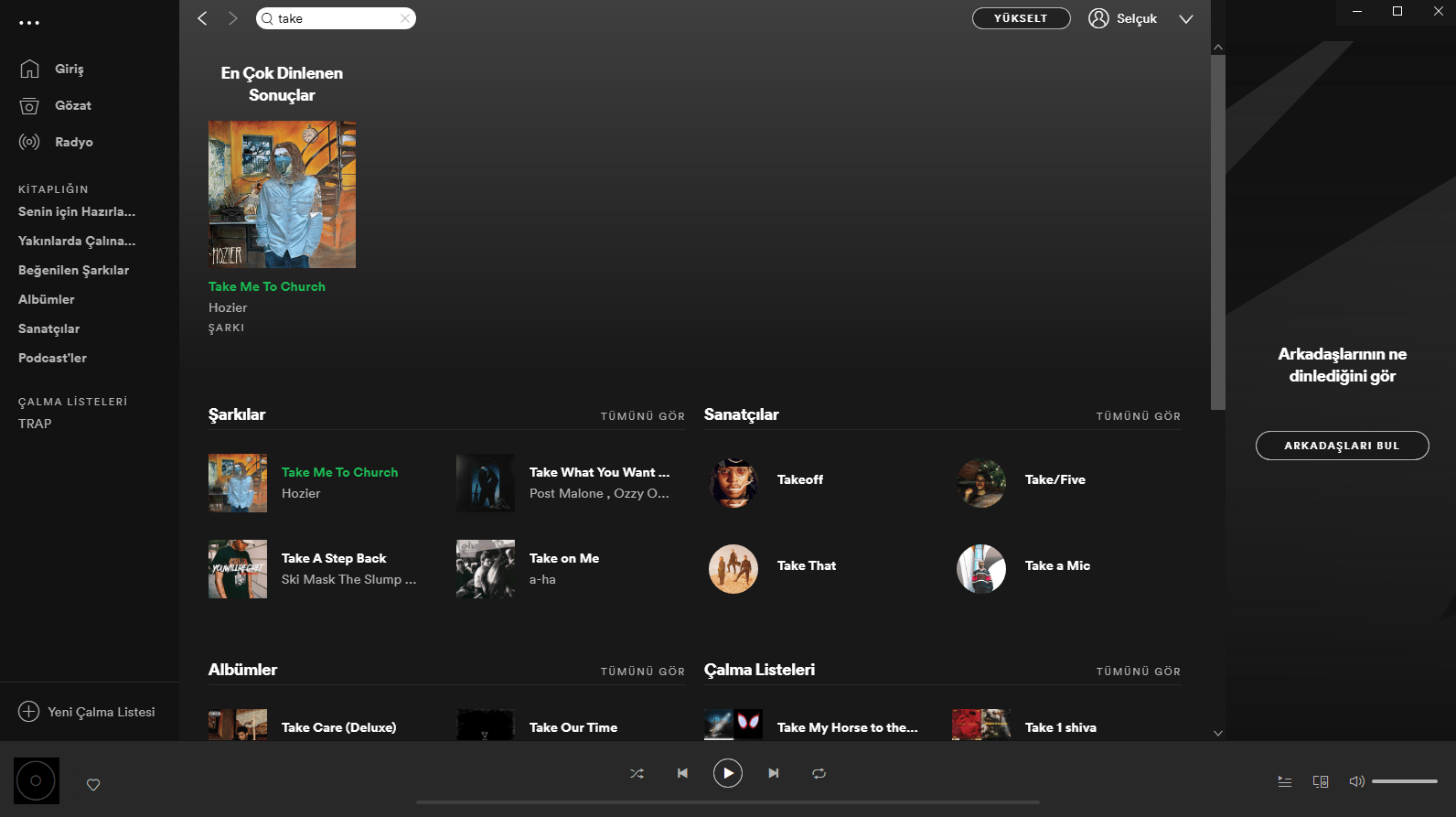The image size is (1456, 817).
Task: Open Podcast'ler in library
Action: [x=52, y=358]
